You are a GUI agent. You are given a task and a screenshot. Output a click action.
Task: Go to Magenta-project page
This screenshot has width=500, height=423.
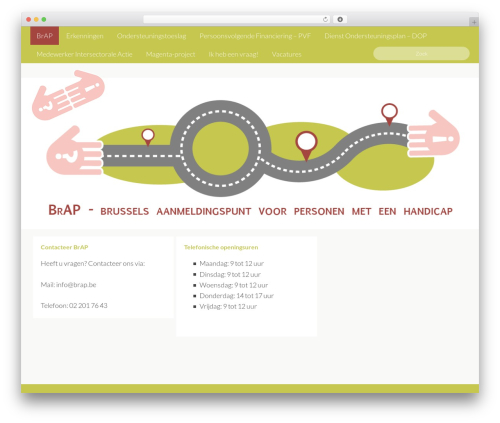[170, 54]
